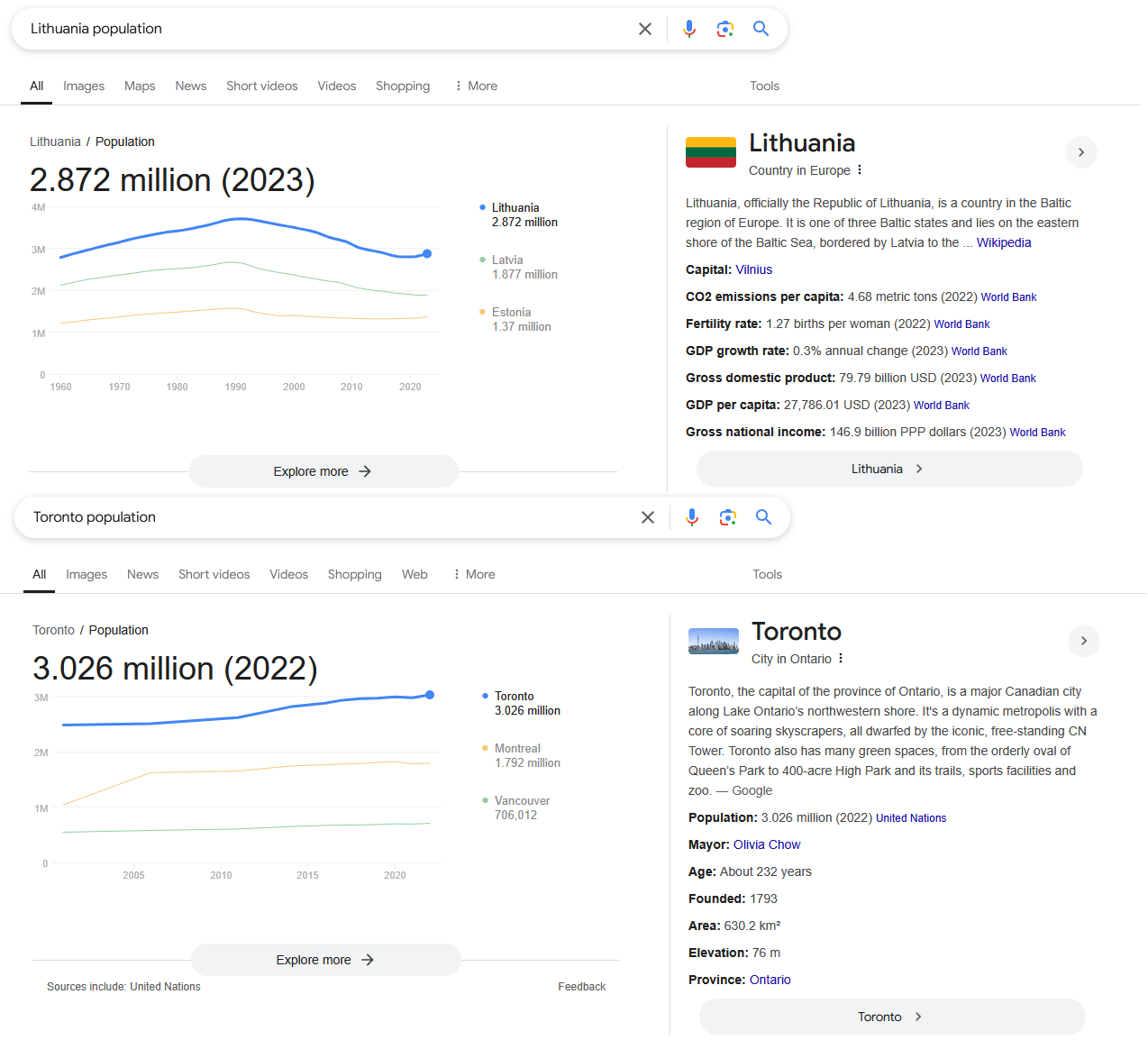This screenshot has width=1148, height=1040.
Task: Open United Nations link for Toronto population
Action: [911, 818]
